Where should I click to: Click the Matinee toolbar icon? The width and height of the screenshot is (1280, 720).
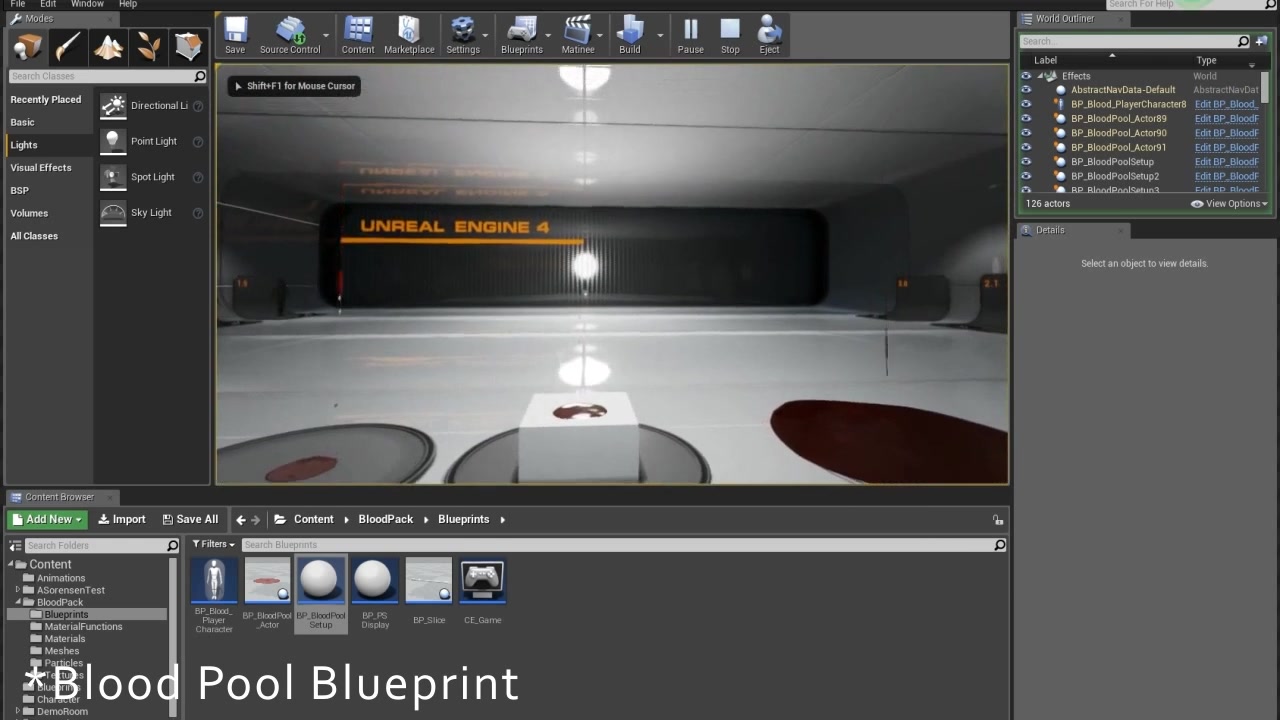578,35
